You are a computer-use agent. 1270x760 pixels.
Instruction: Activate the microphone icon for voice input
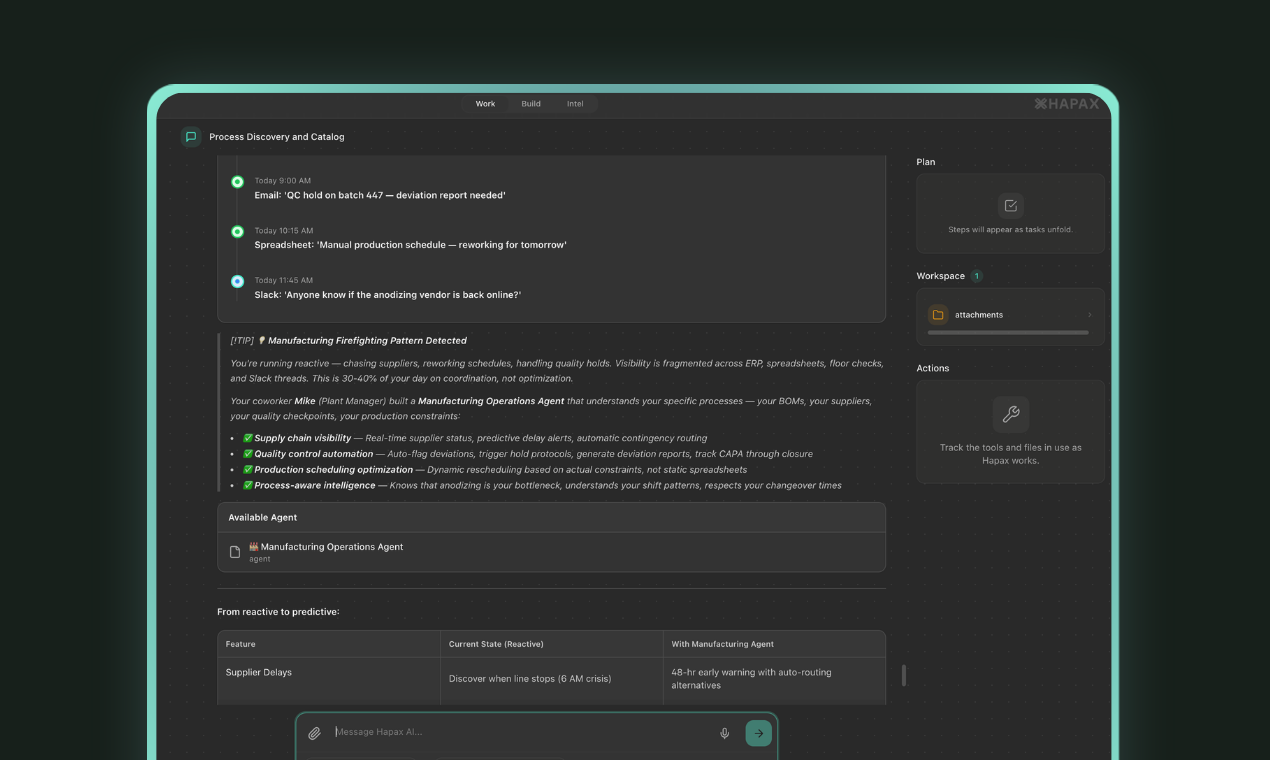click(x=724, y=732)
